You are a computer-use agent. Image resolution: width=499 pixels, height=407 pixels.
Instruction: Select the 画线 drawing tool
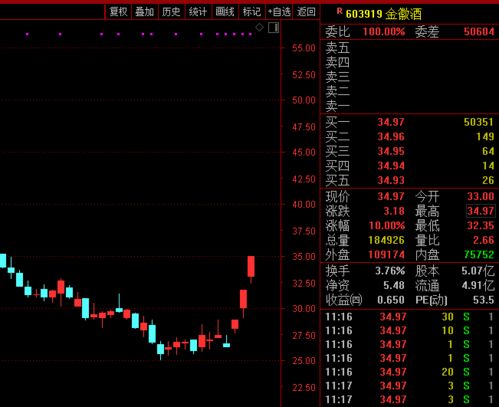225,12
